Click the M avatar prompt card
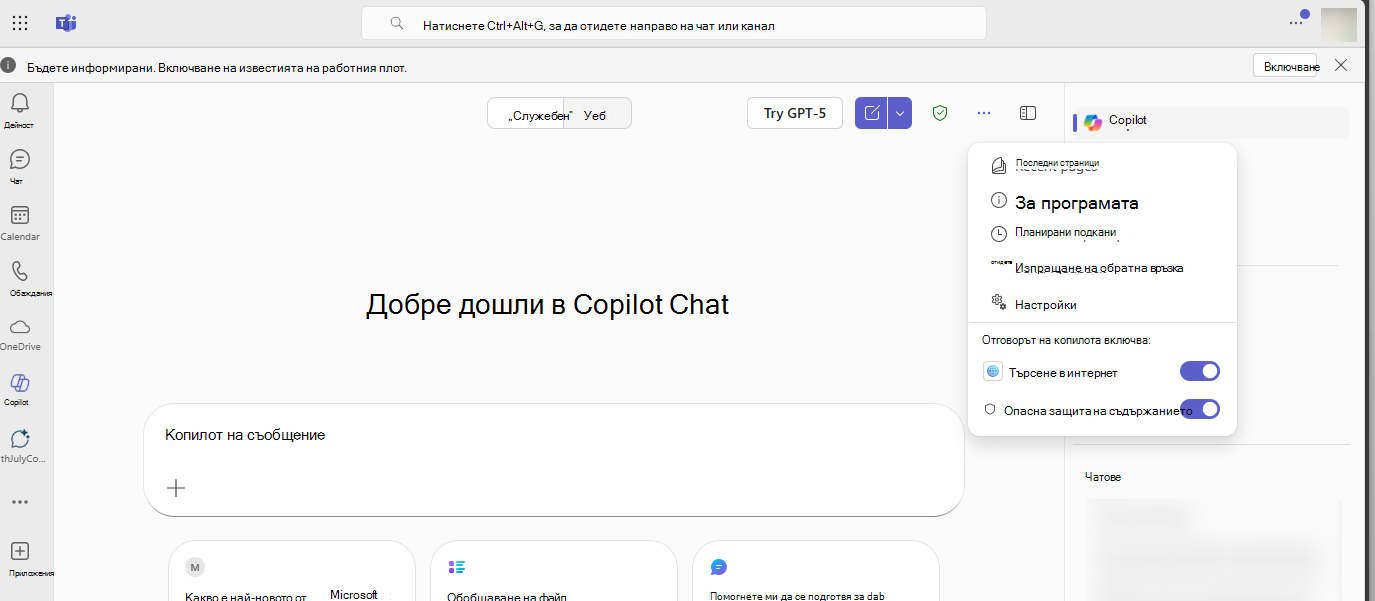Viewport: 1375px width, 601px height. click(x=195, y=567)
